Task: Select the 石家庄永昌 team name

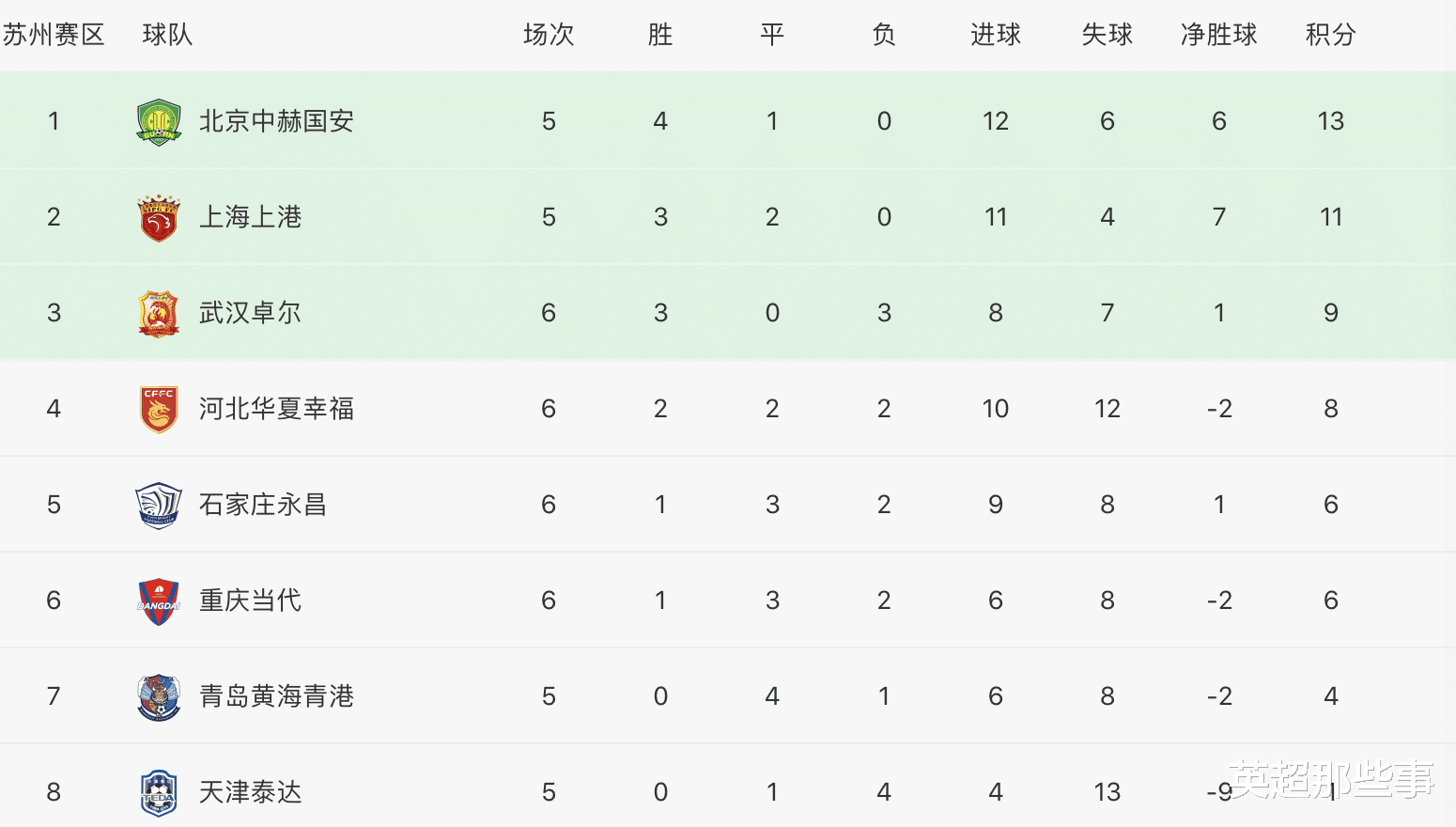Action: [263, 505]
